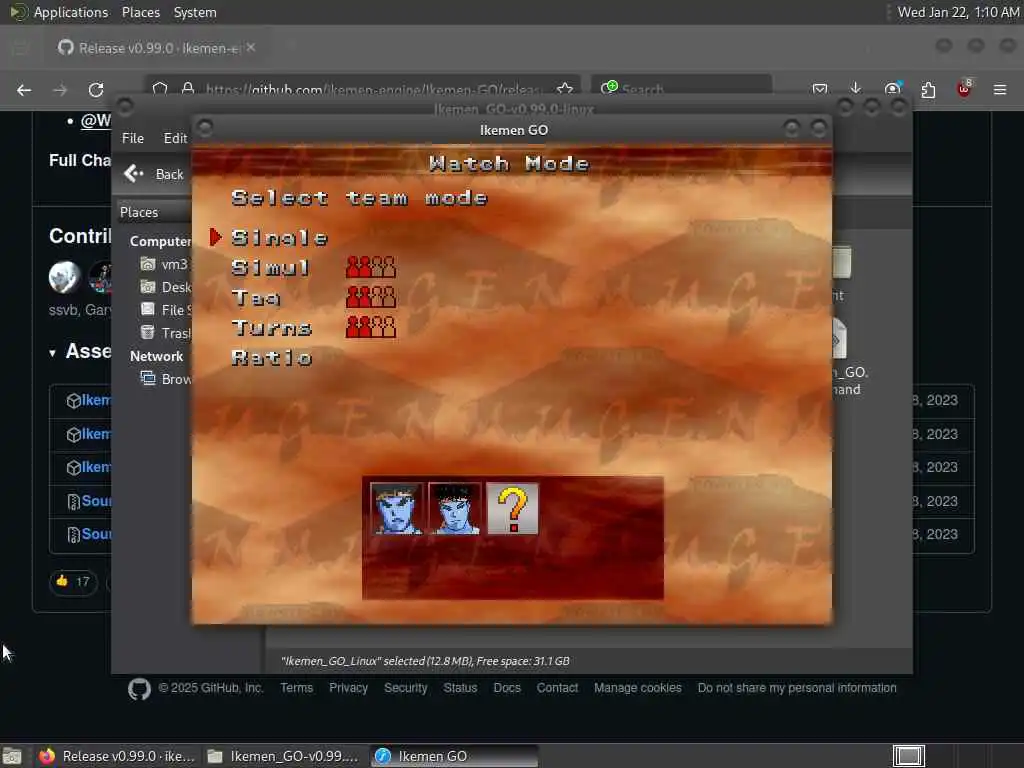Bookmark page with star icon
1024x768 pixels.
(565, 89)
